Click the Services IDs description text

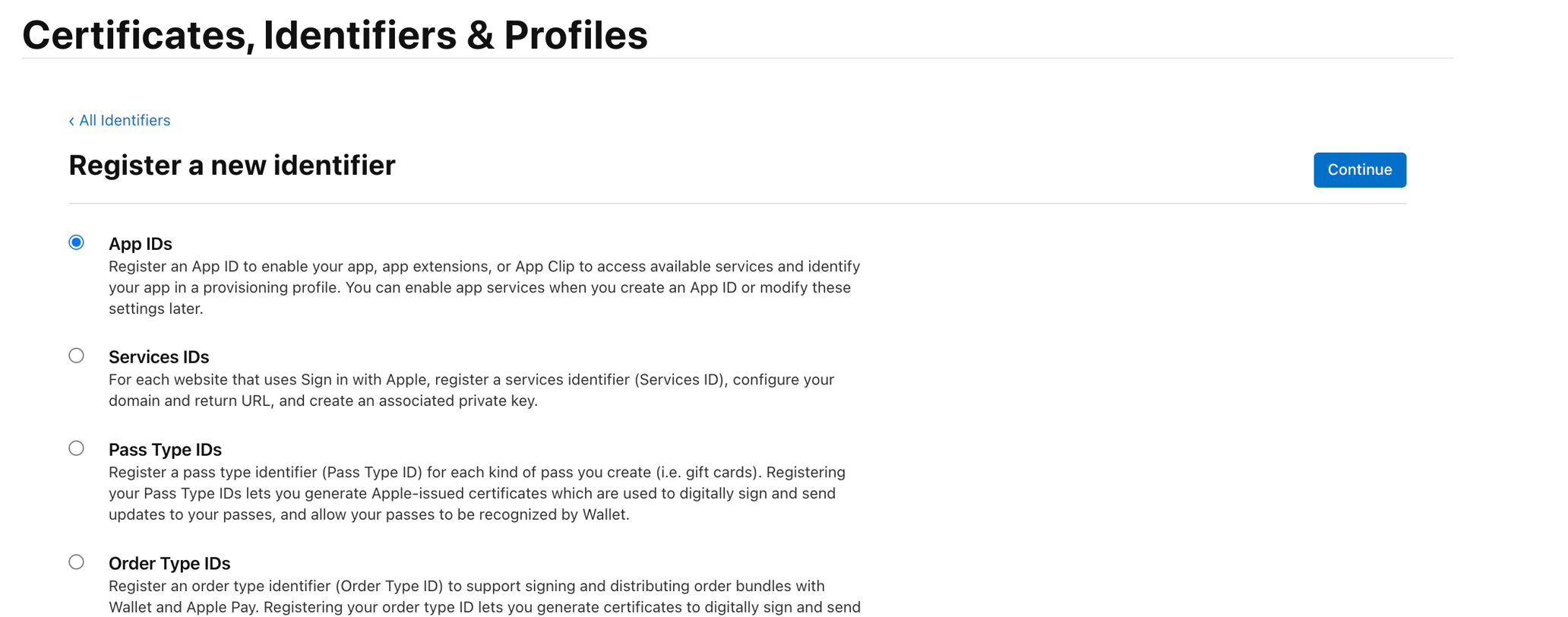click(471, 390)
